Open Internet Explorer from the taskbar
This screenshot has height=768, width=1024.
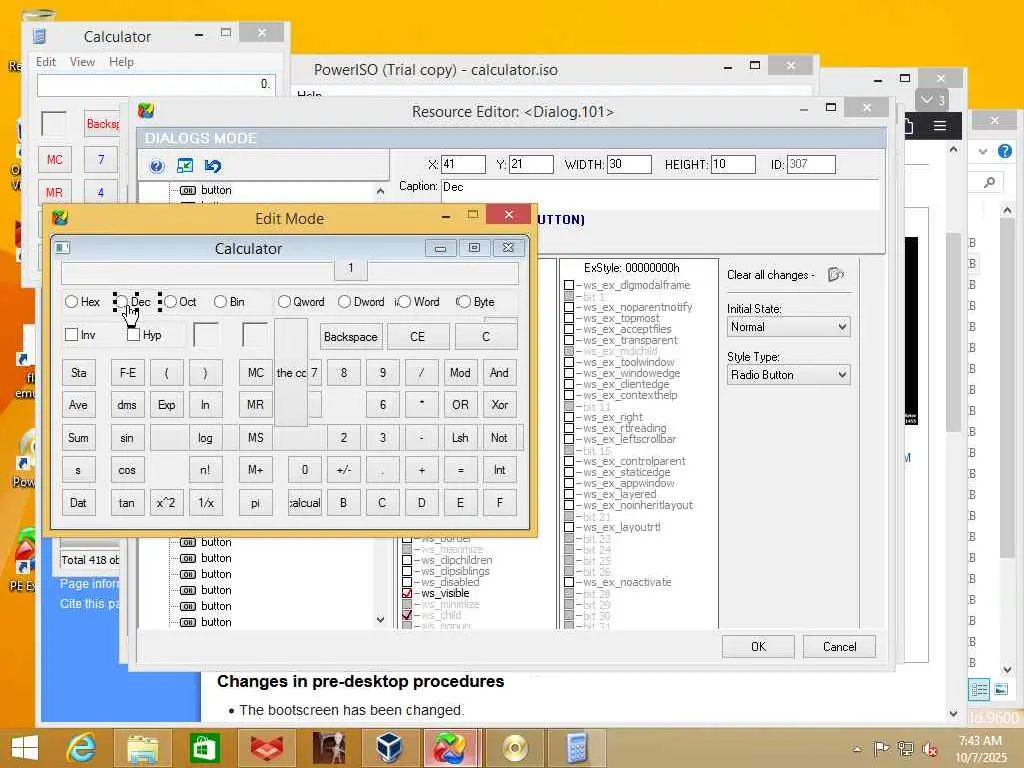[82, 748]
